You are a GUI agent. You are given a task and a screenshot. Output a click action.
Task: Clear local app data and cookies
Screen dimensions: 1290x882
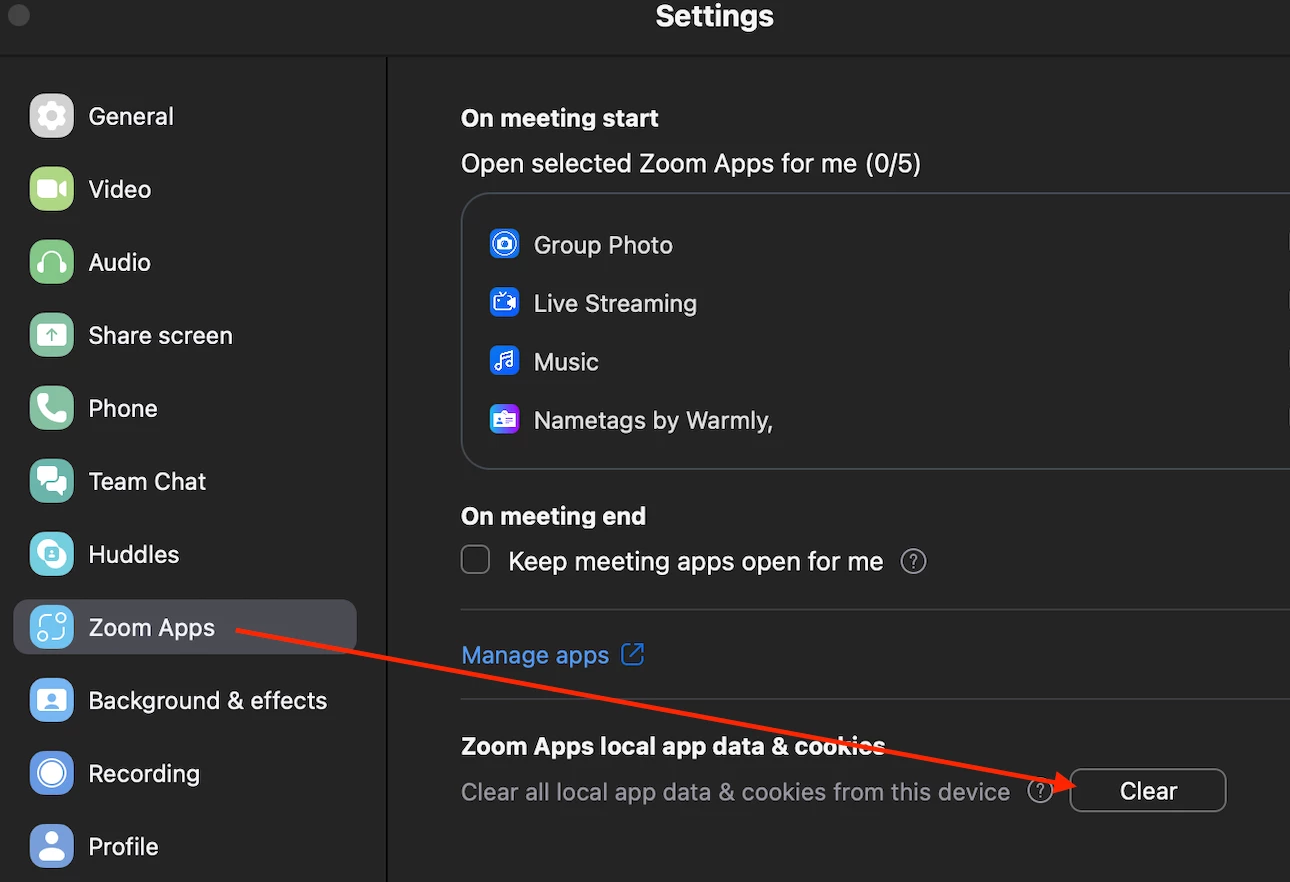click(1148, 790)
